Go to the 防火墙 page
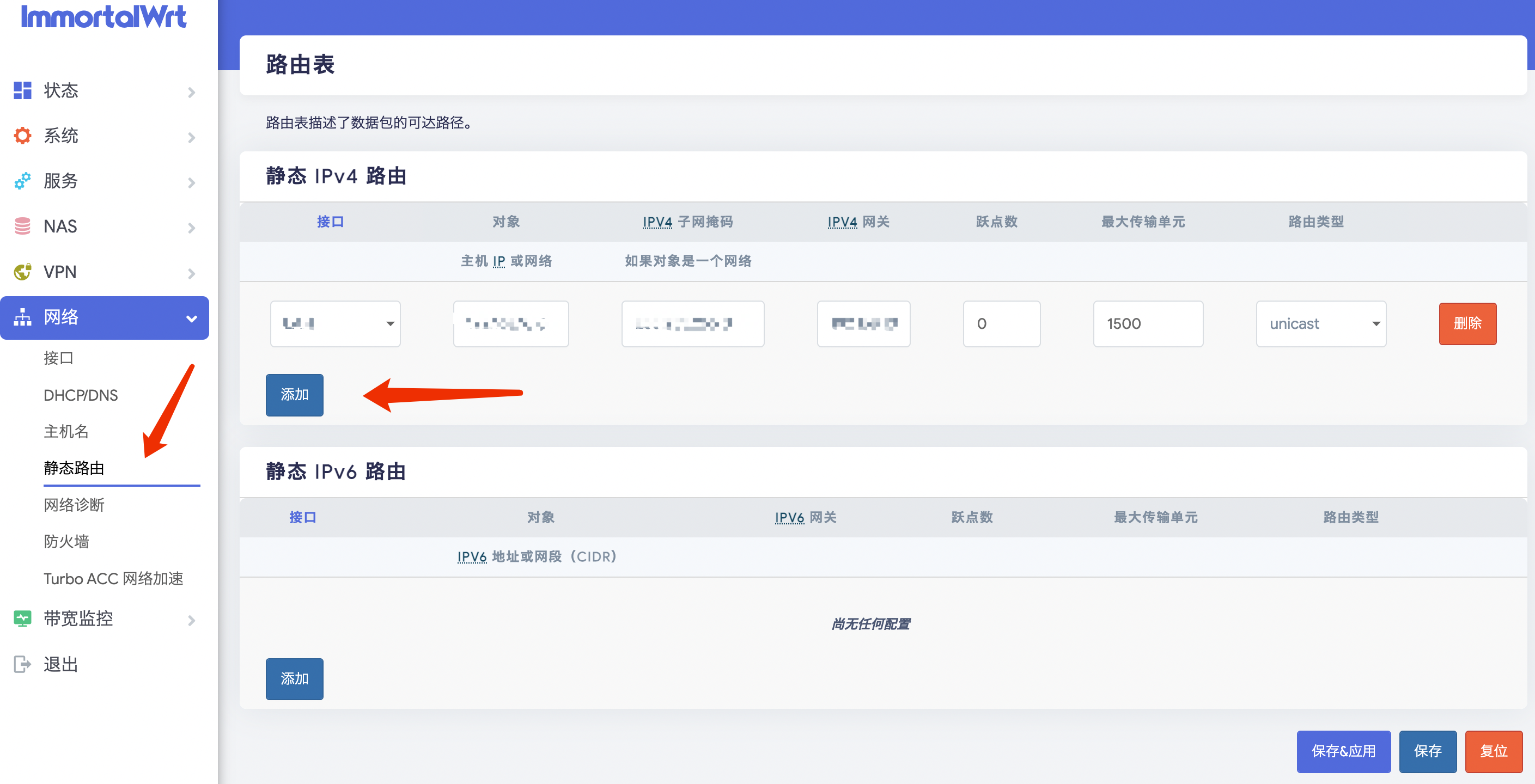Screen dimensions: 1535x784 66,542
